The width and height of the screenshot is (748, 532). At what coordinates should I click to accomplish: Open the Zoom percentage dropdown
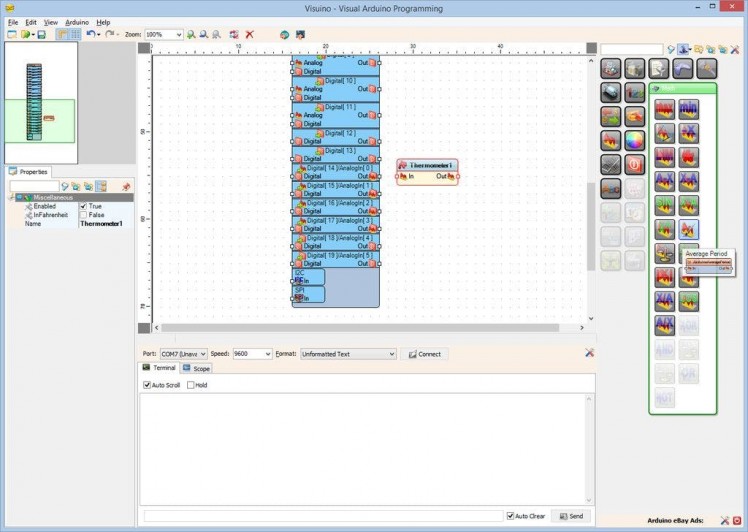179,34
